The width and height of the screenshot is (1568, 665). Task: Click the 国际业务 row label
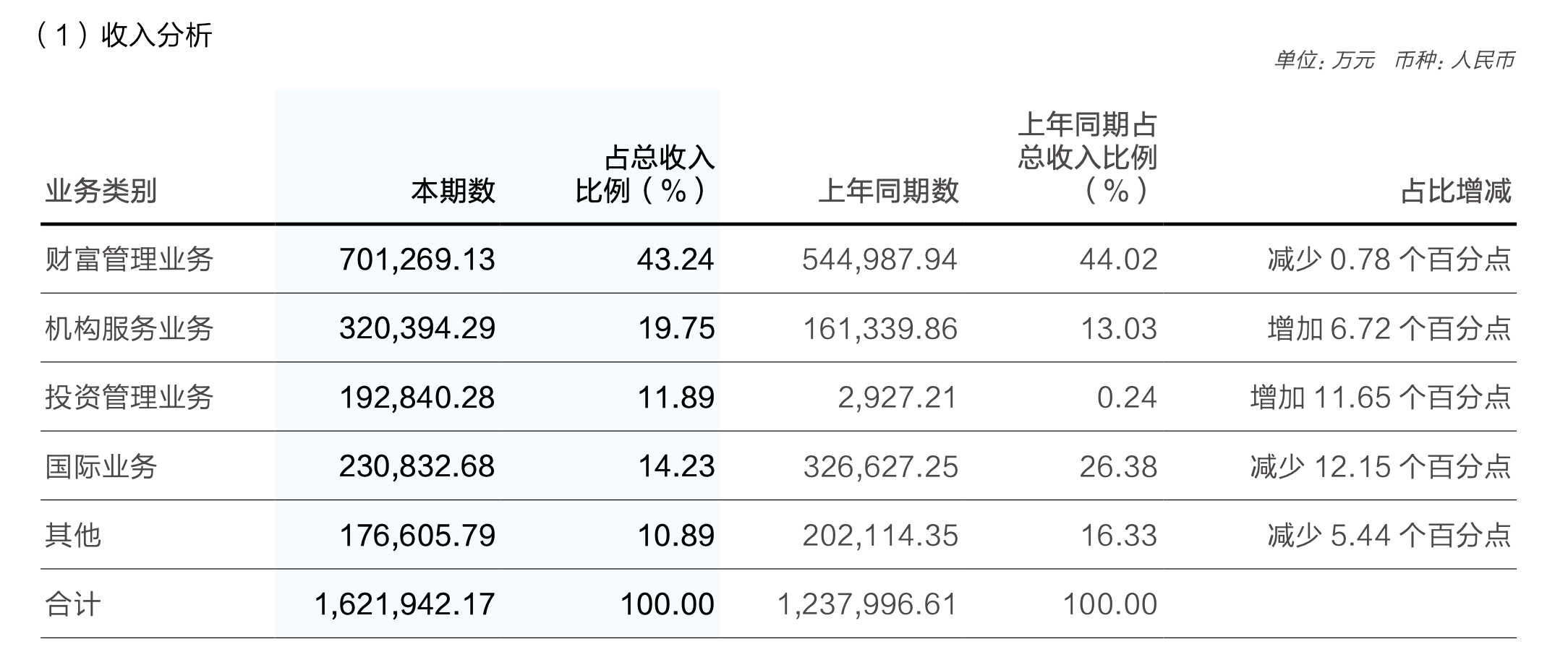click(x=101, y=466)
